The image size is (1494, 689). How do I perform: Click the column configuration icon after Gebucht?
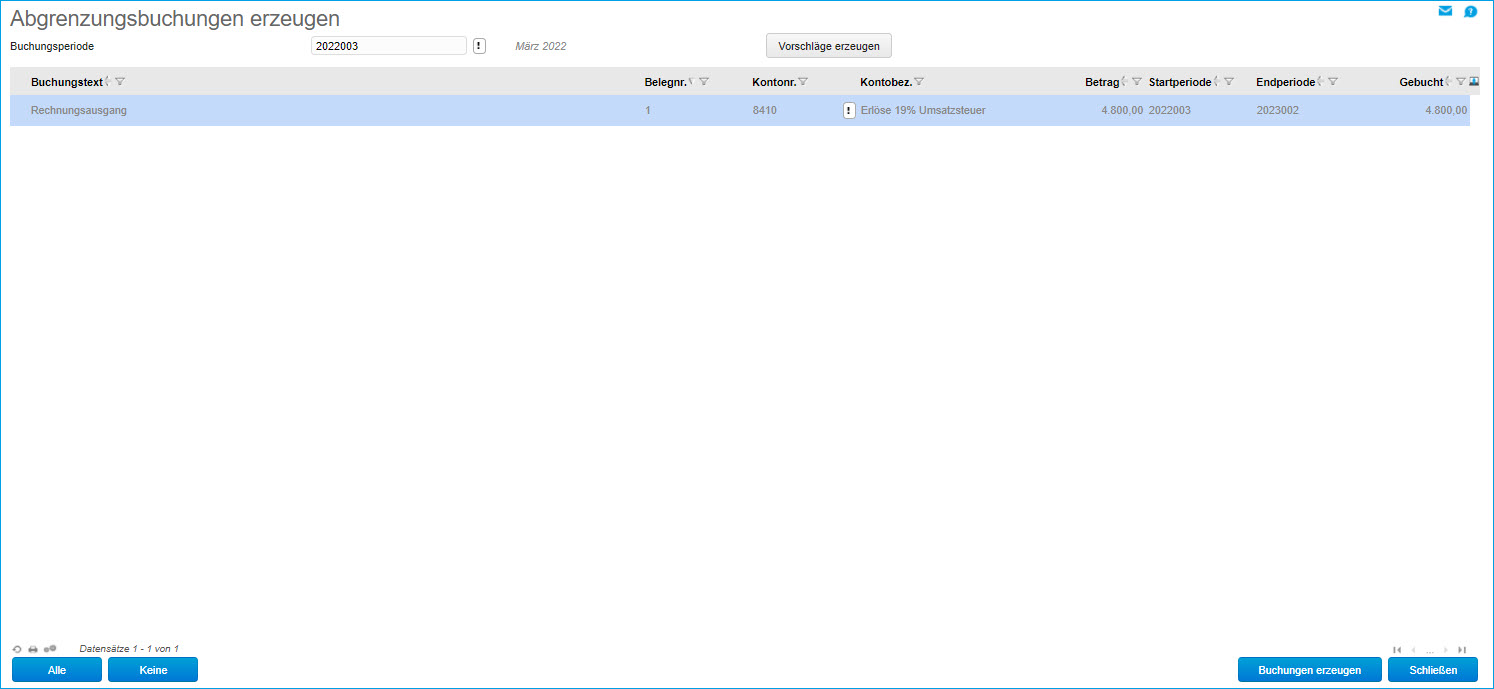coord(1474,81)
